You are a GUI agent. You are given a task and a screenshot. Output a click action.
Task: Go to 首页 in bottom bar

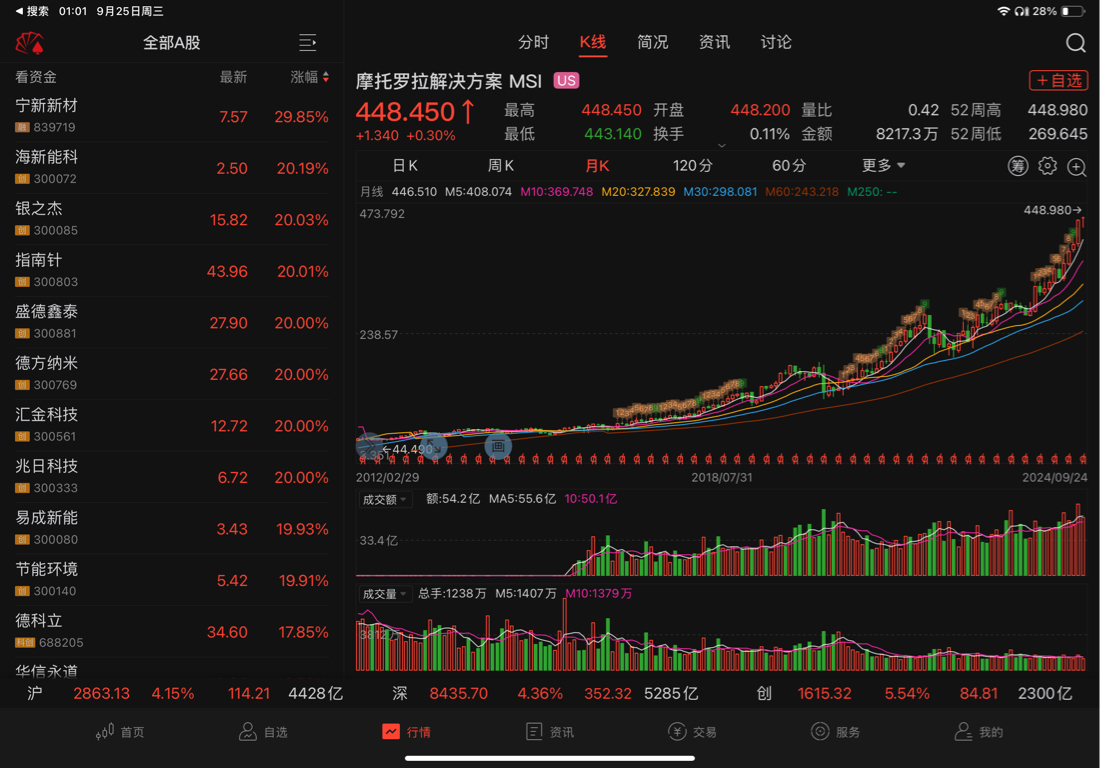click(120, 732)
